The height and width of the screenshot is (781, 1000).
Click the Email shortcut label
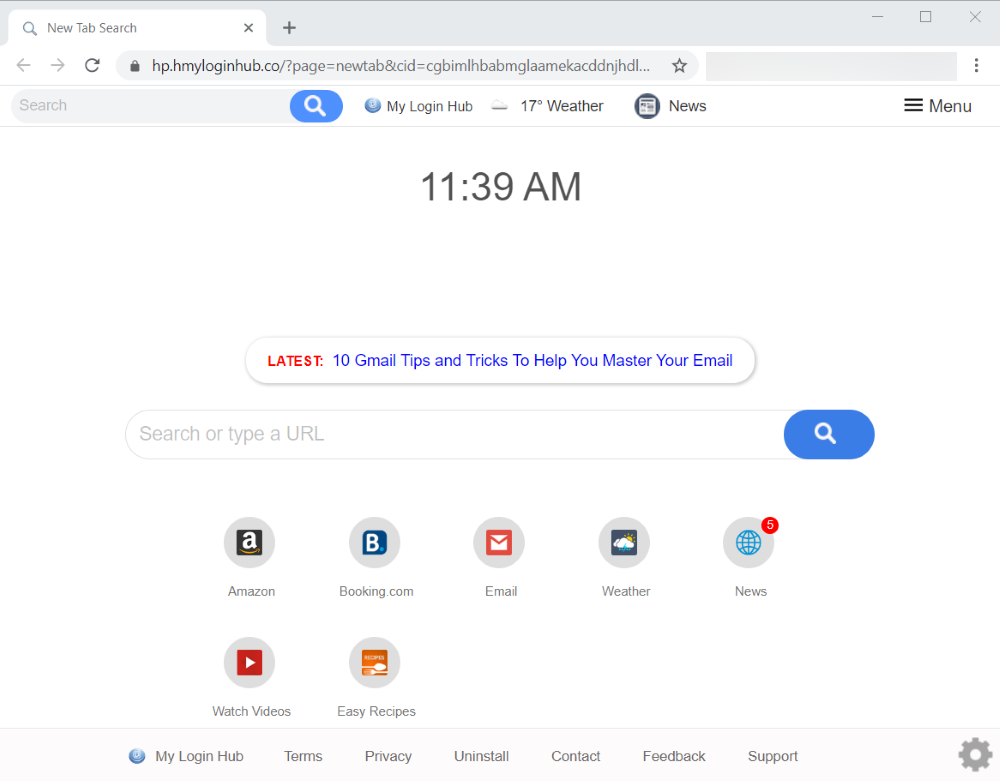tap(501, 592)
